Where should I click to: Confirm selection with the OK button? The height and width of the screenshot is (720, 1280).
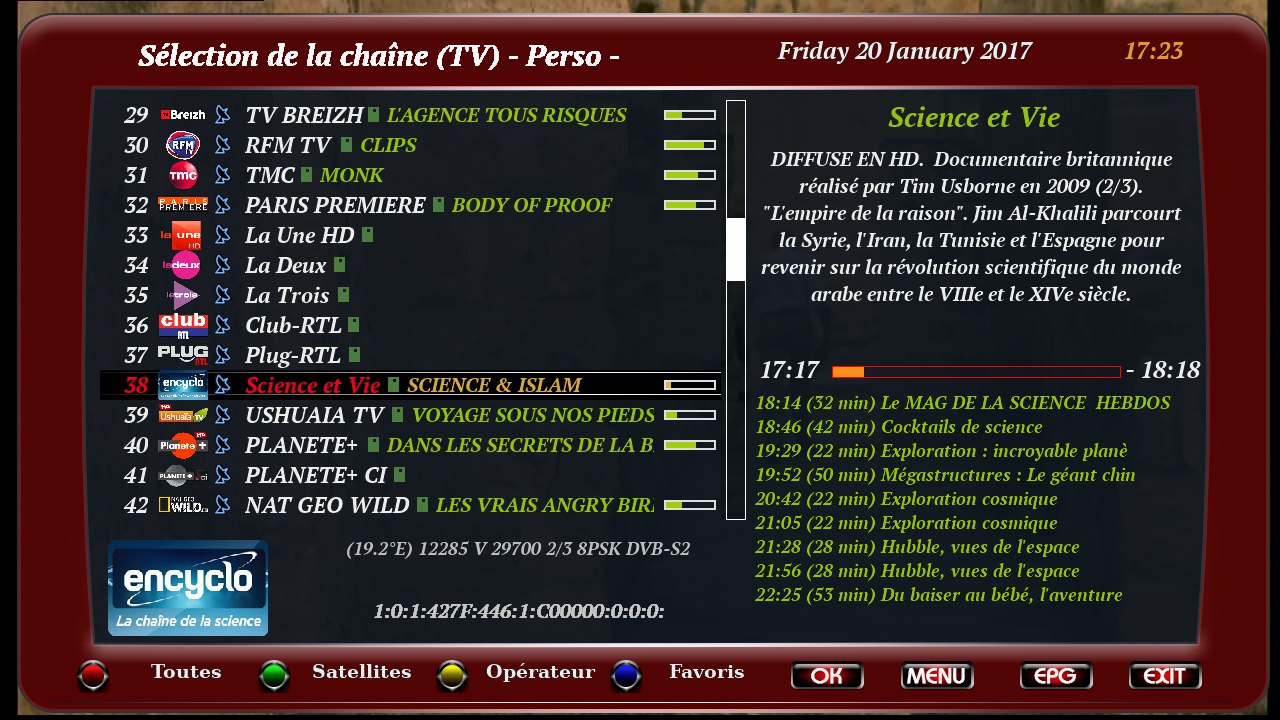click(x=827, y=676)
